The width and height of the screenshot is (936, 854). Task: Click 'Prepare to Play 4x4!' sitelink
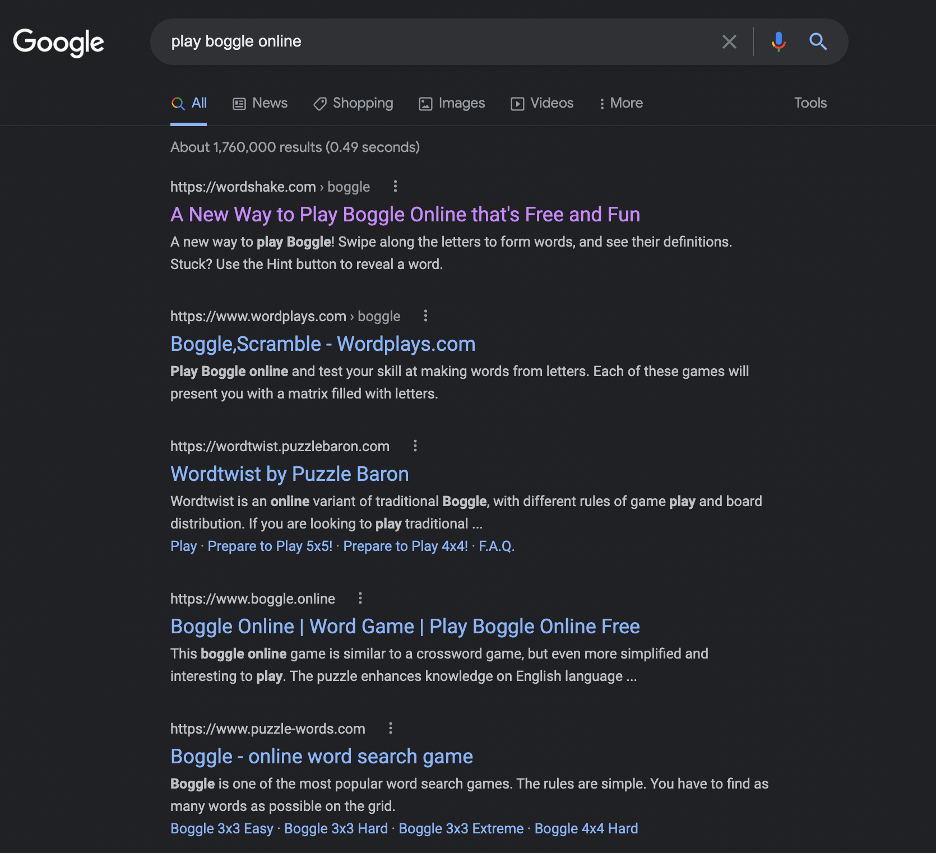click(x=405, y=547)
